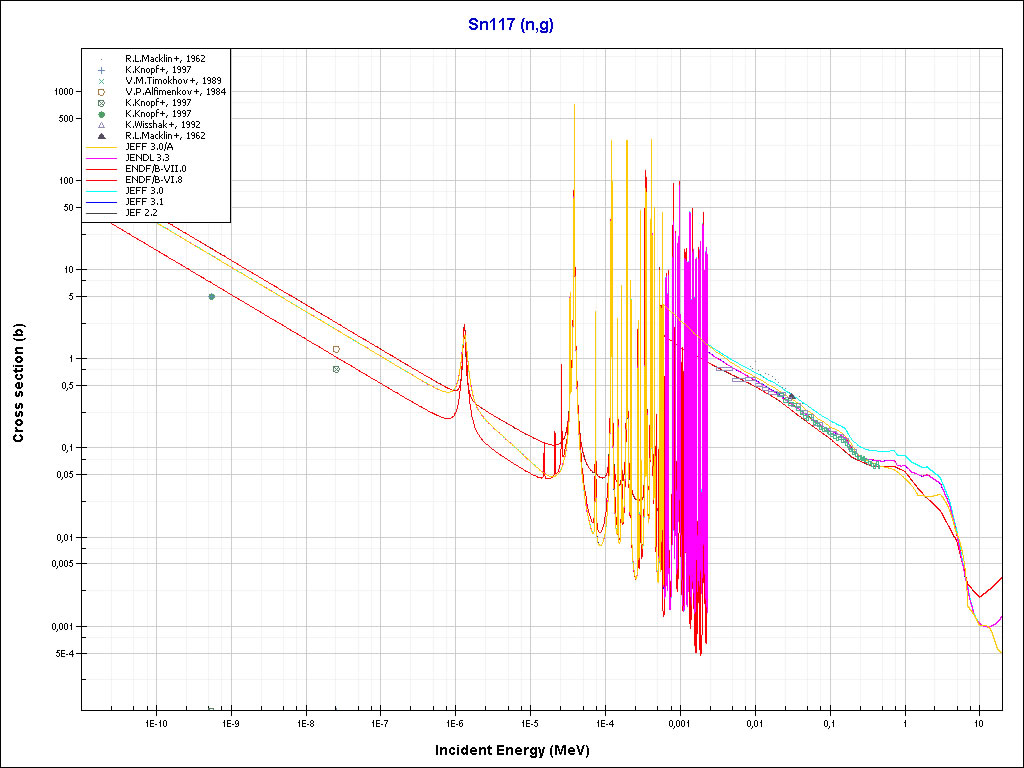Screen dimensions: 1024x768
Task: Select the filled green circle legend marker
Action: [102, 114]
